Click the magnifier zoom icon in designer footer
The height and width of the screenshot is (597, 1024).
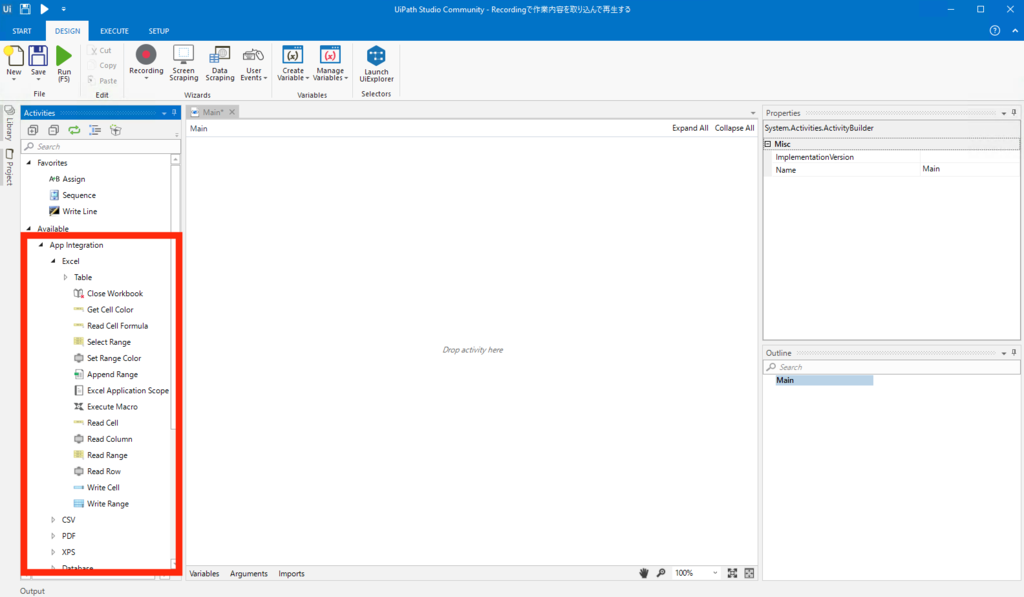661,573
